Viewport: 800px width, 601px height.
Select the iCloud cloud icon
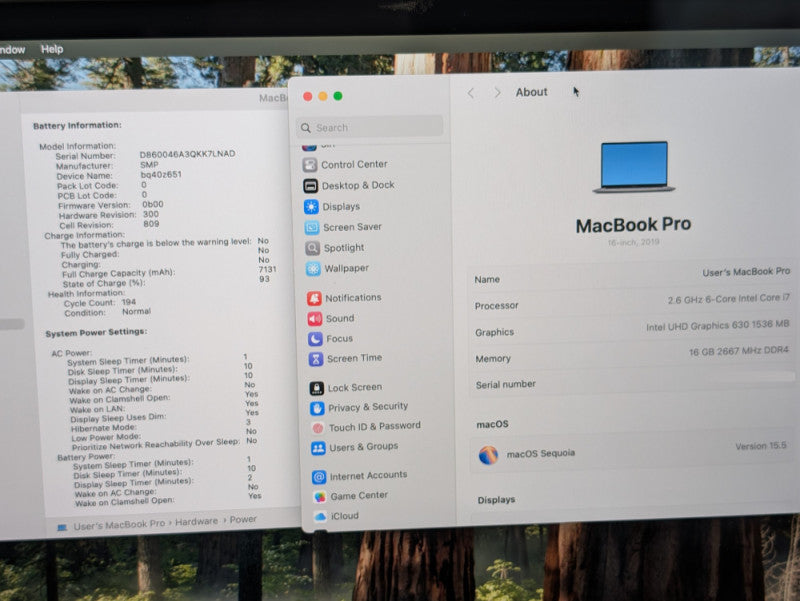coord(320,517)
